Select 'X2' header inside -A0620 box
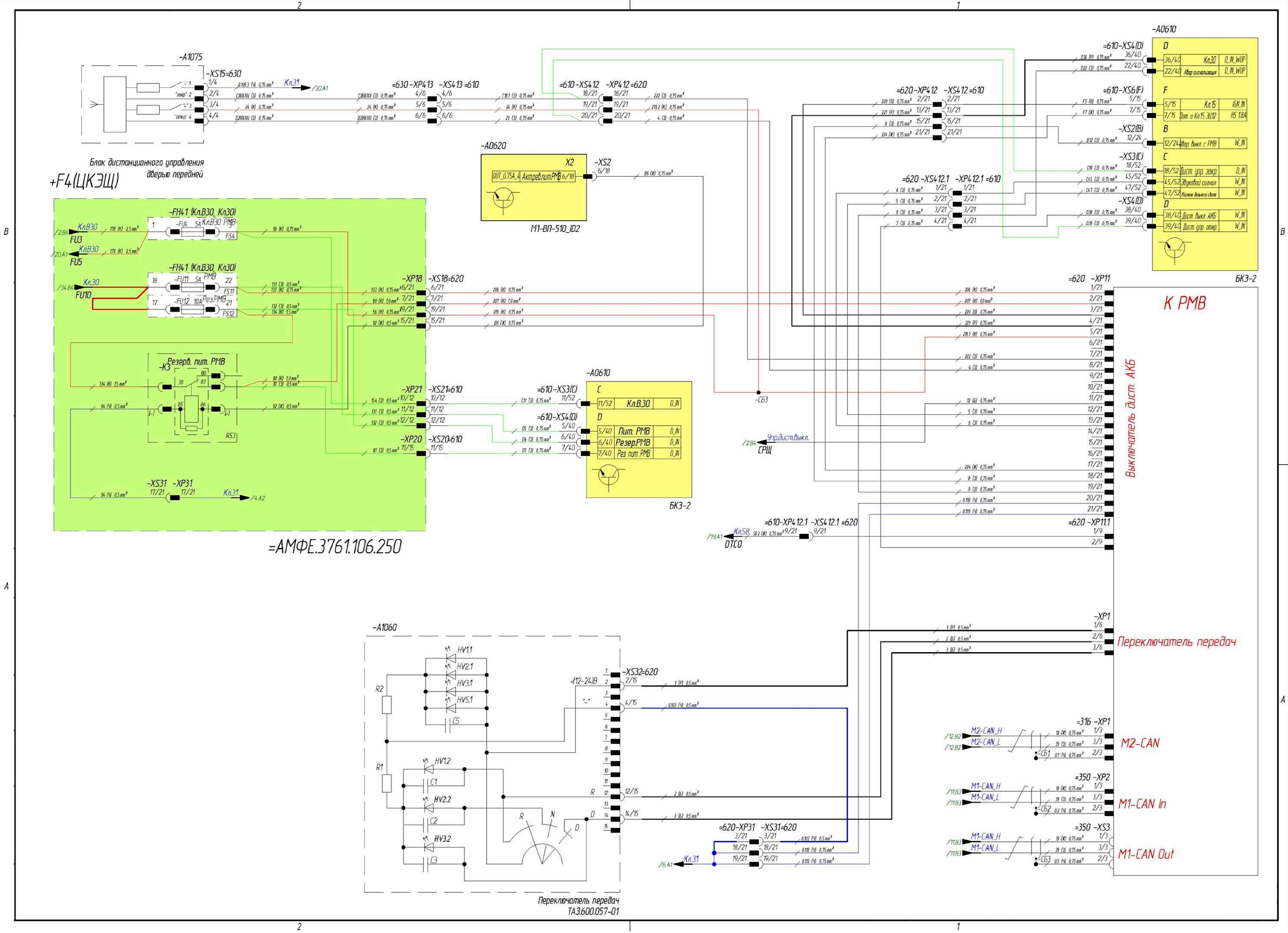This screenshot has width=1288, height=933. point(570,162)
